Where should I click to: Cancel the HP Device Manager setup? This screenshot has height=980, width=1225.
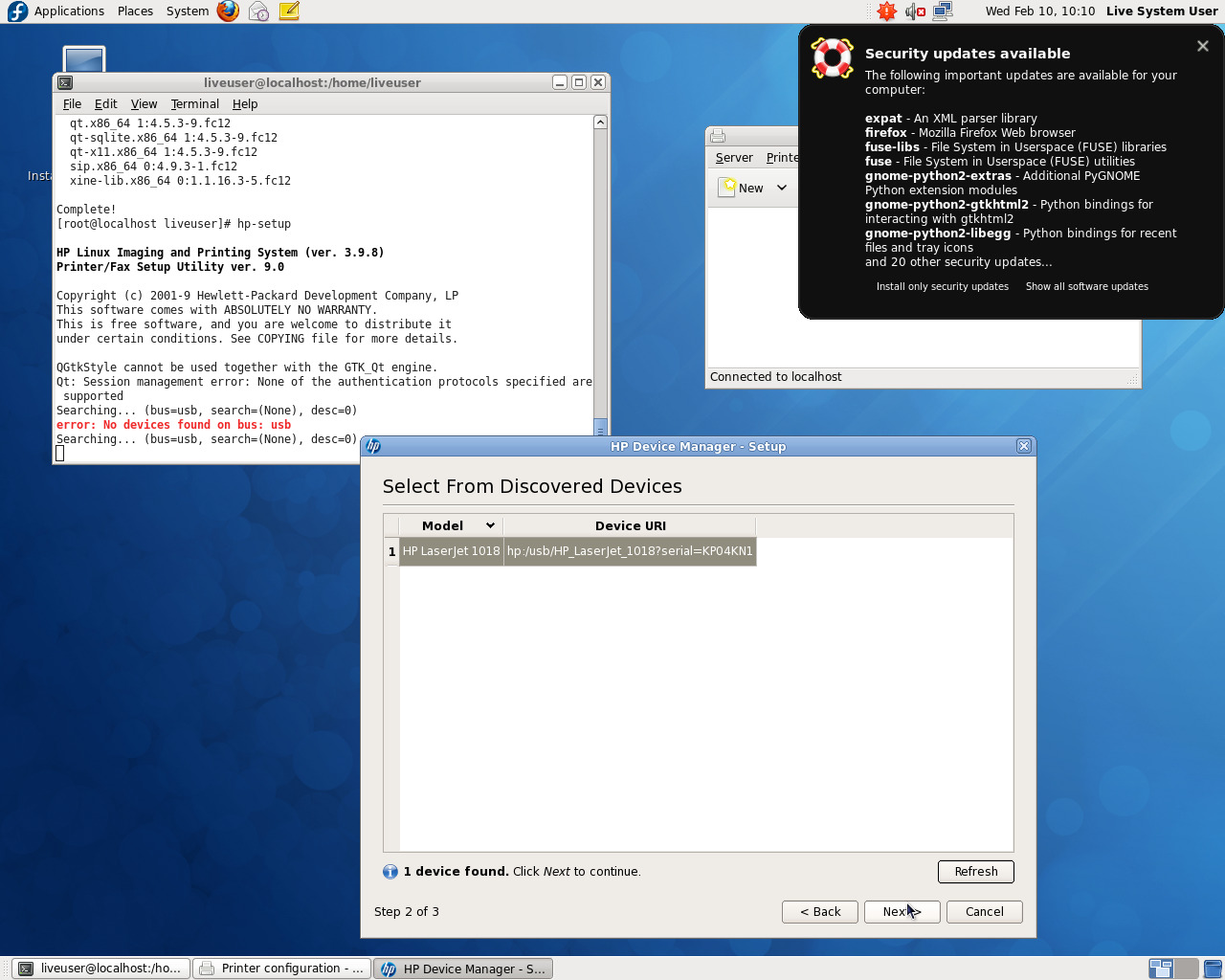984,912
